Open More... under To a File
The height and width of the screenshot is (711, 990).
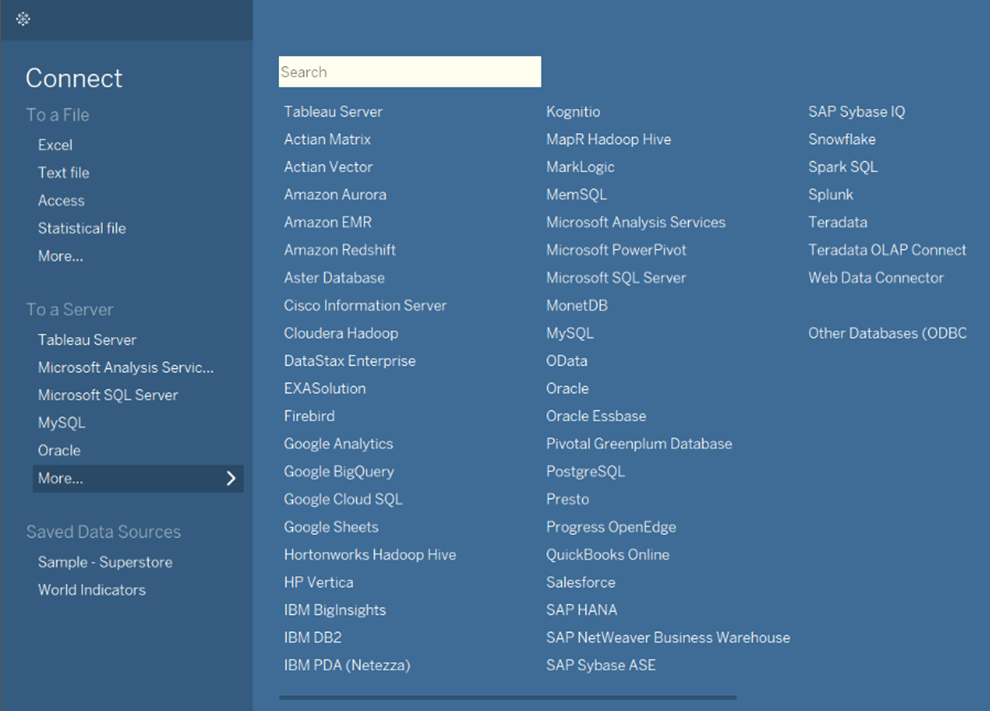[61, 256]
